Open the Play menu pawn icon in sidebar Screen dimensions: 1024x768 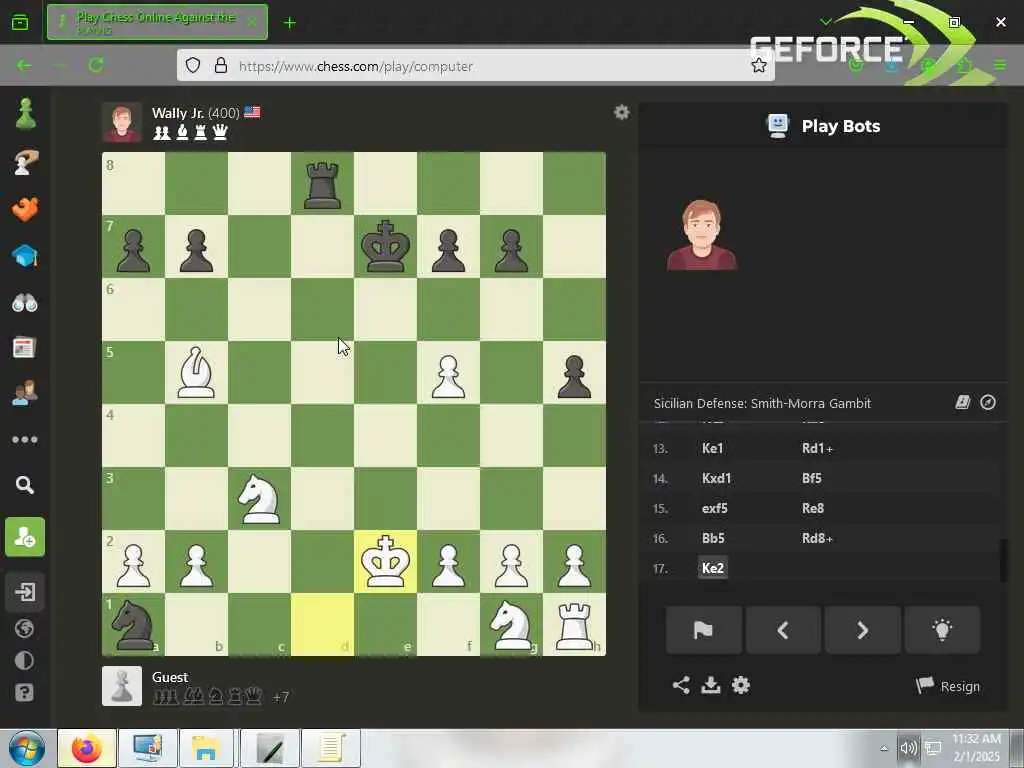point(25,114)
